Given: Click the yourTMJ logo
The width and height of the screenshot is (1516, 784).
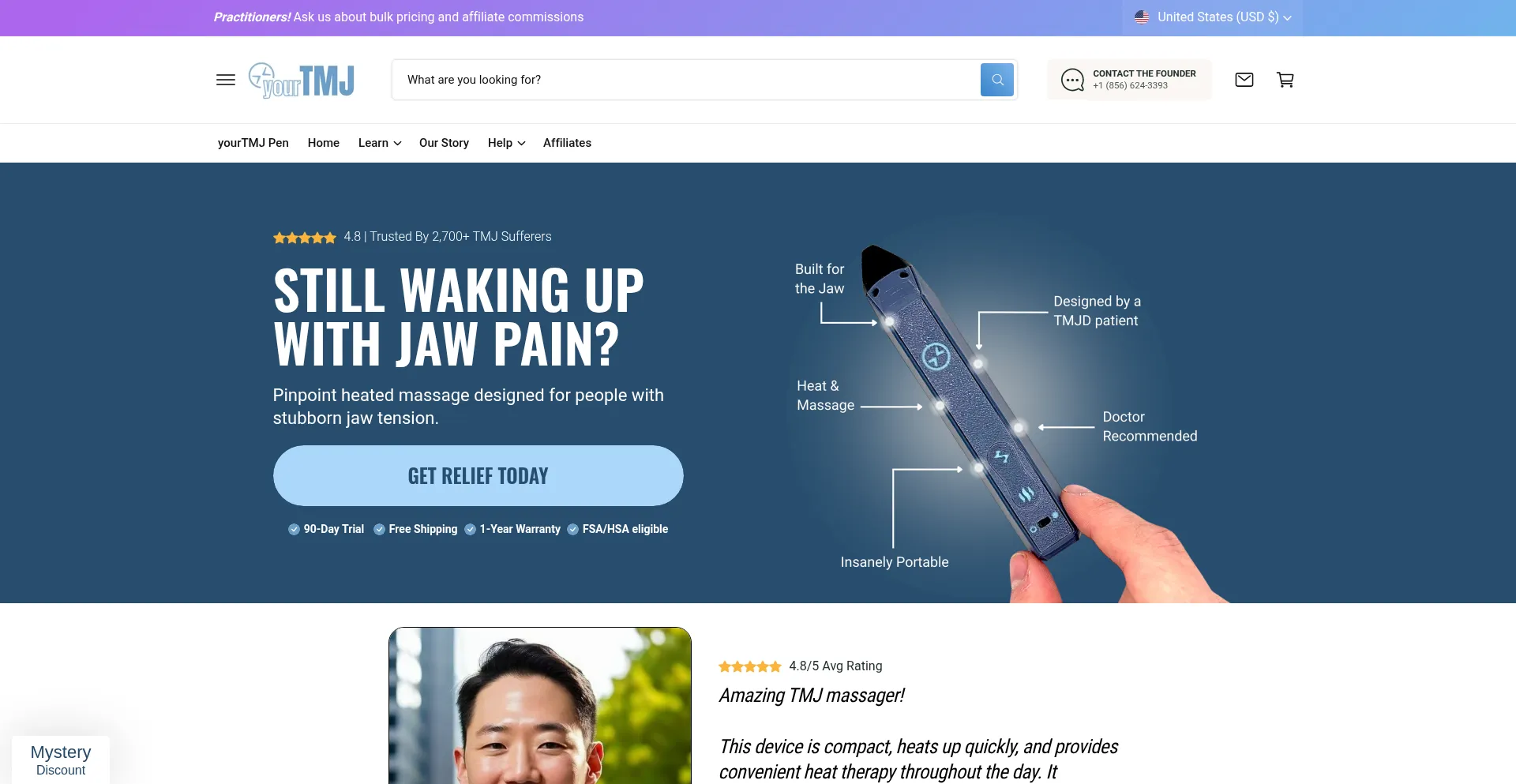Looking at the screenshot, I should (x=302, y=80).
